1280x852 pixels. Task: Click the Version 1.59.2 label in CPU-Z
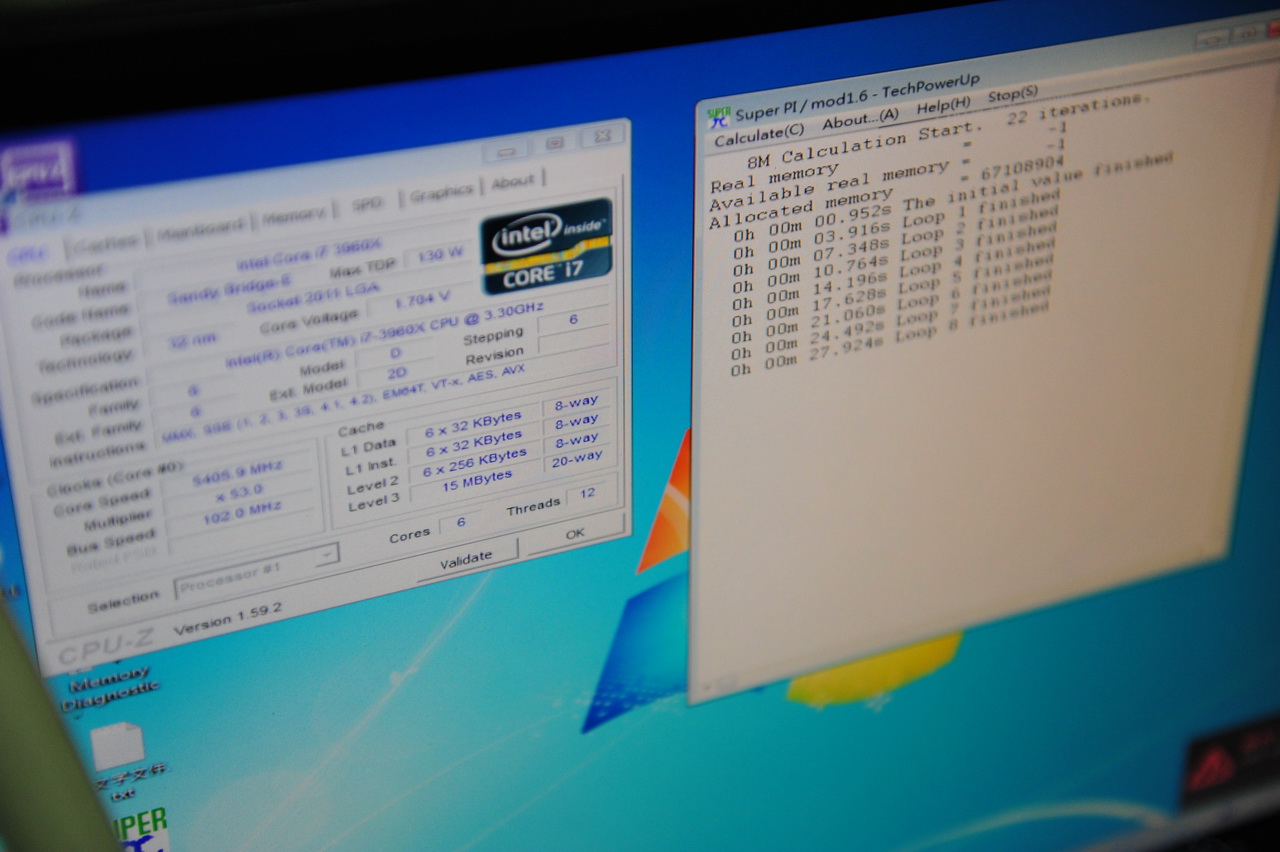coord(227,619)
